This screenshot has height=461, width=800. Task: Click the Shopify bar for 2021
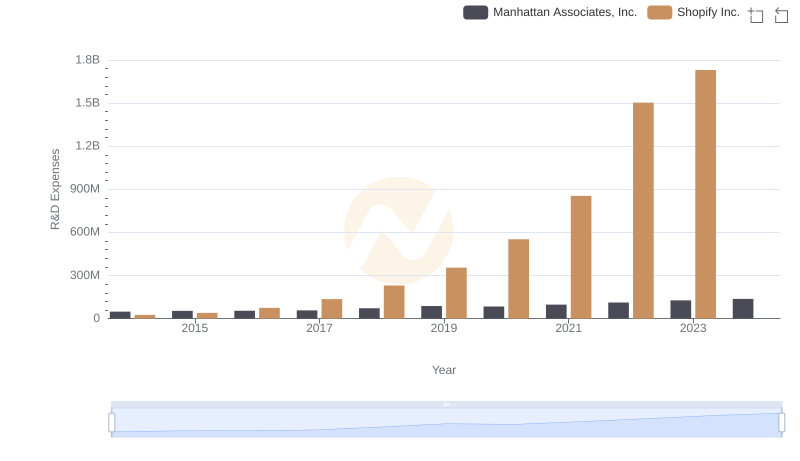pos(581,257)
